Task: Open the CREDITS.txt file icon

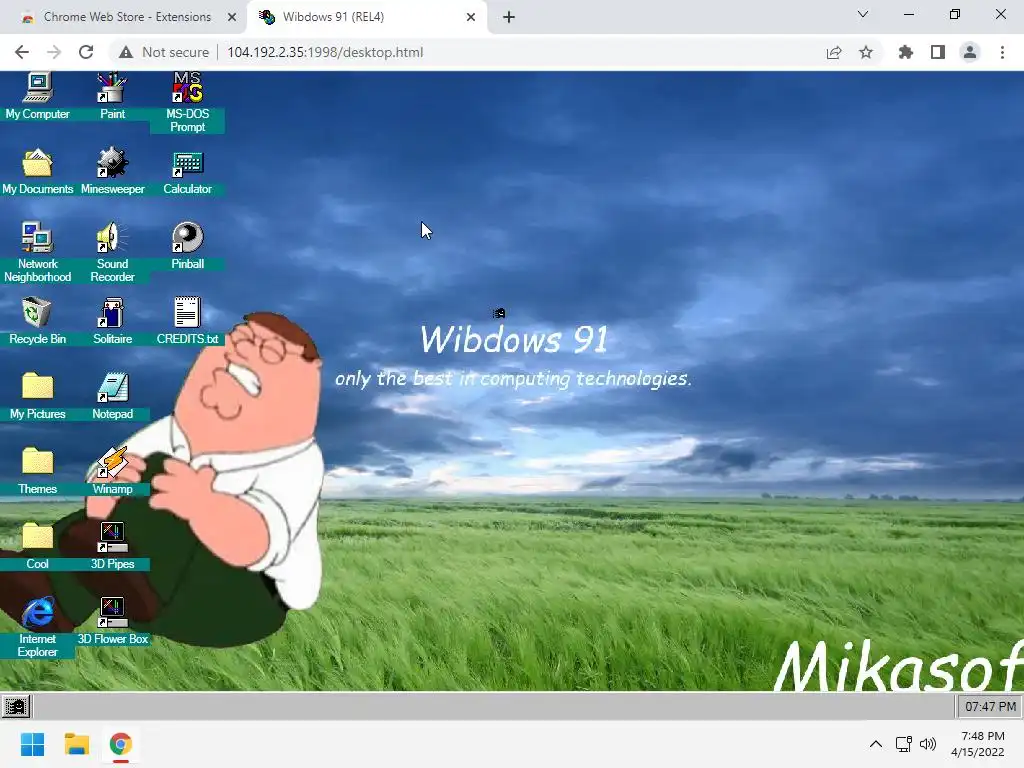Action: [x=187, y=321]
